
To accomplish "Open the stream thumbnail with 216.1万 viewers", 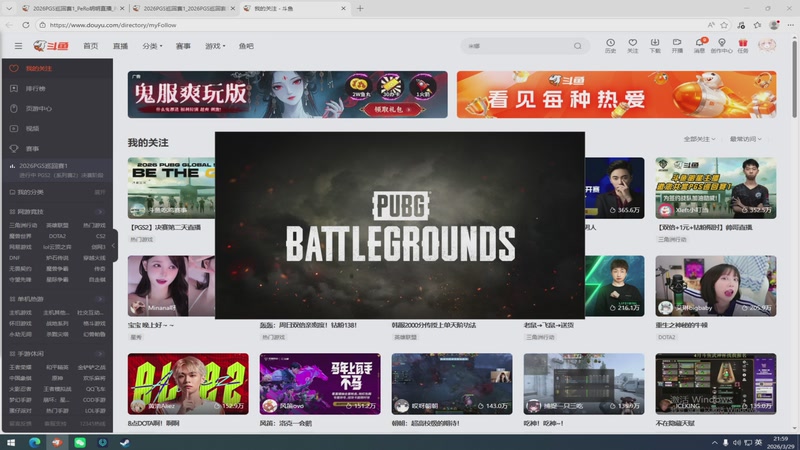I will (614, 286).
